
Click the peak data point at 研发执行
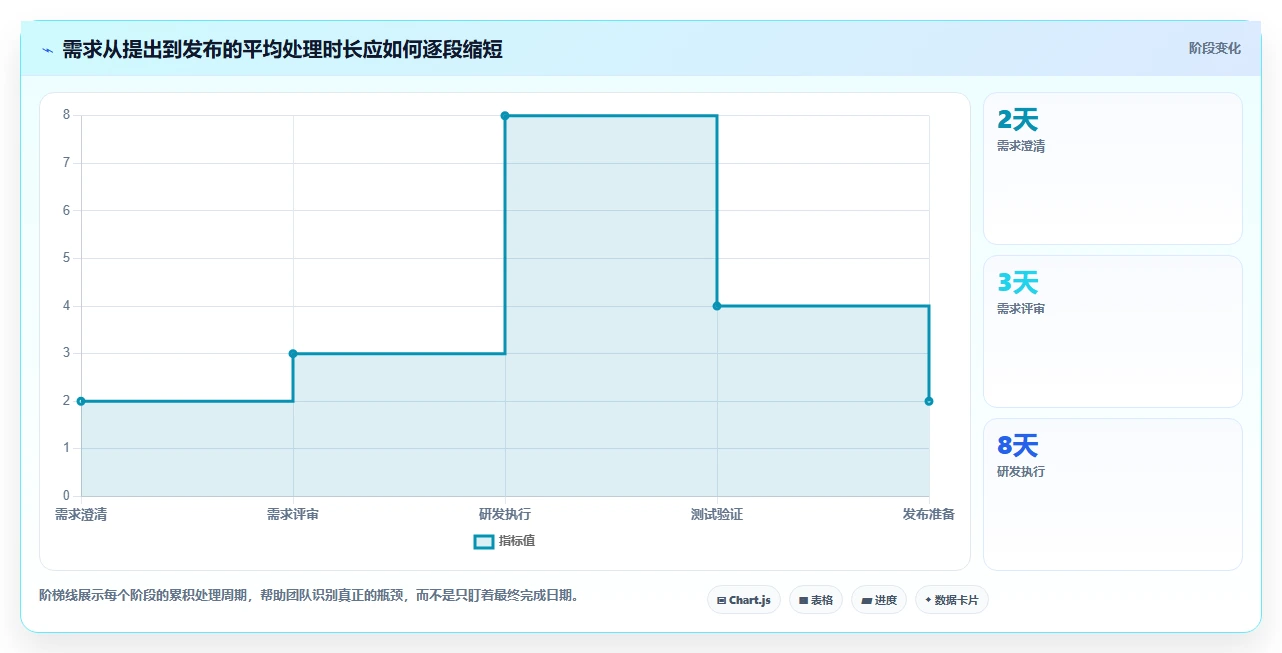[x=505, y=116]
